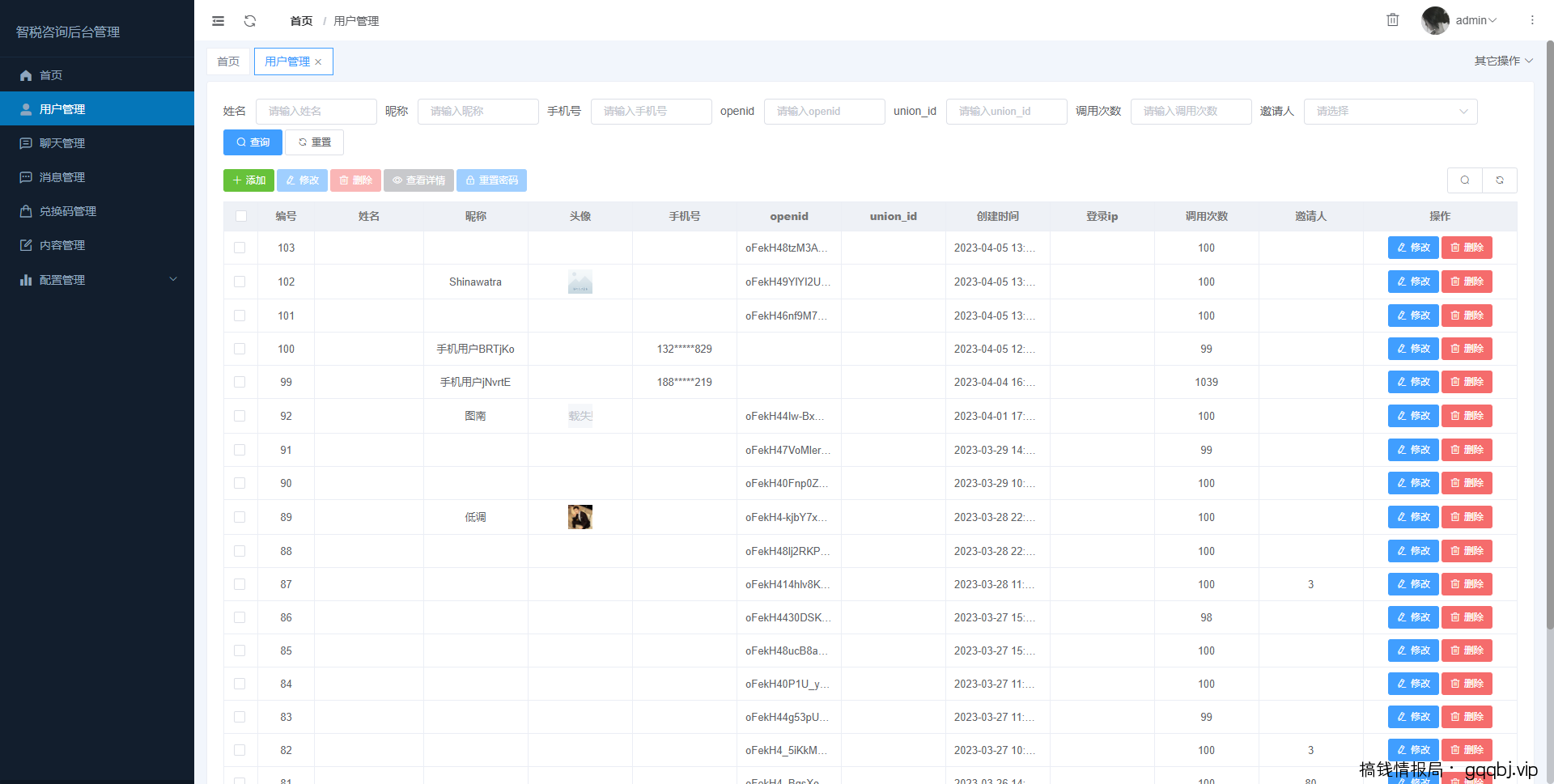Toggle the select-all checkbox in table header
1554x784 pixels.
[x=240, y=216]
